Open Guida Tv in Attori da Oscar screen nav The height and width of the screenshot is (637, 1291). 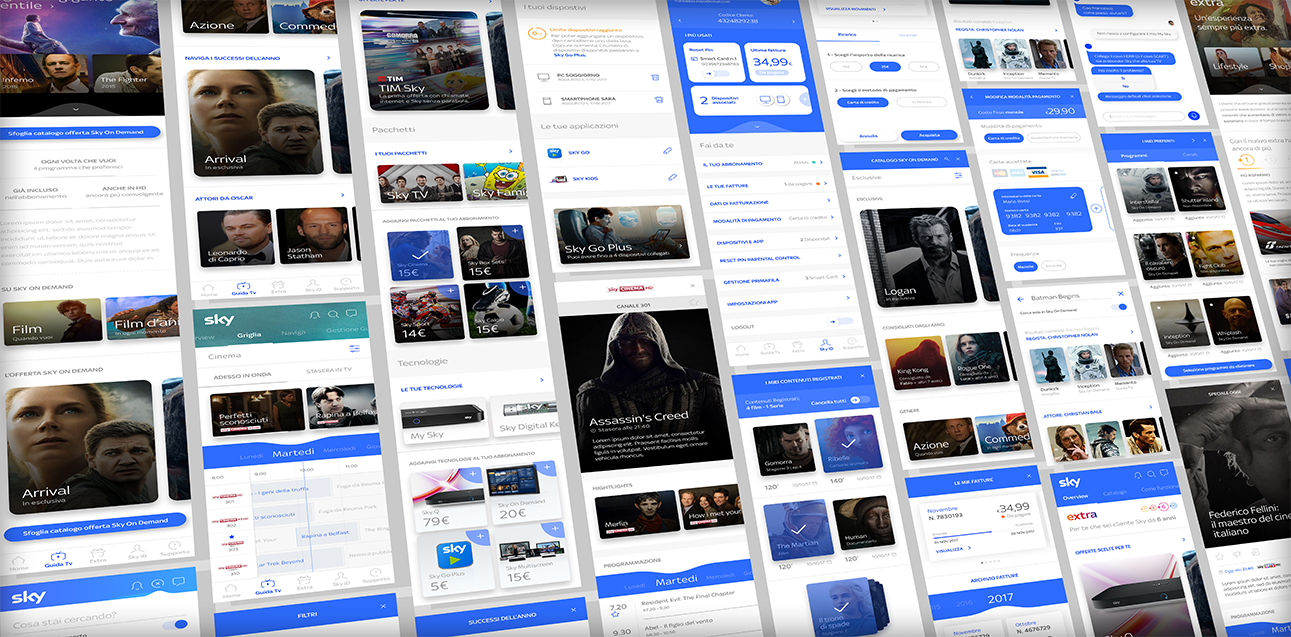click(x=243, y=290)
